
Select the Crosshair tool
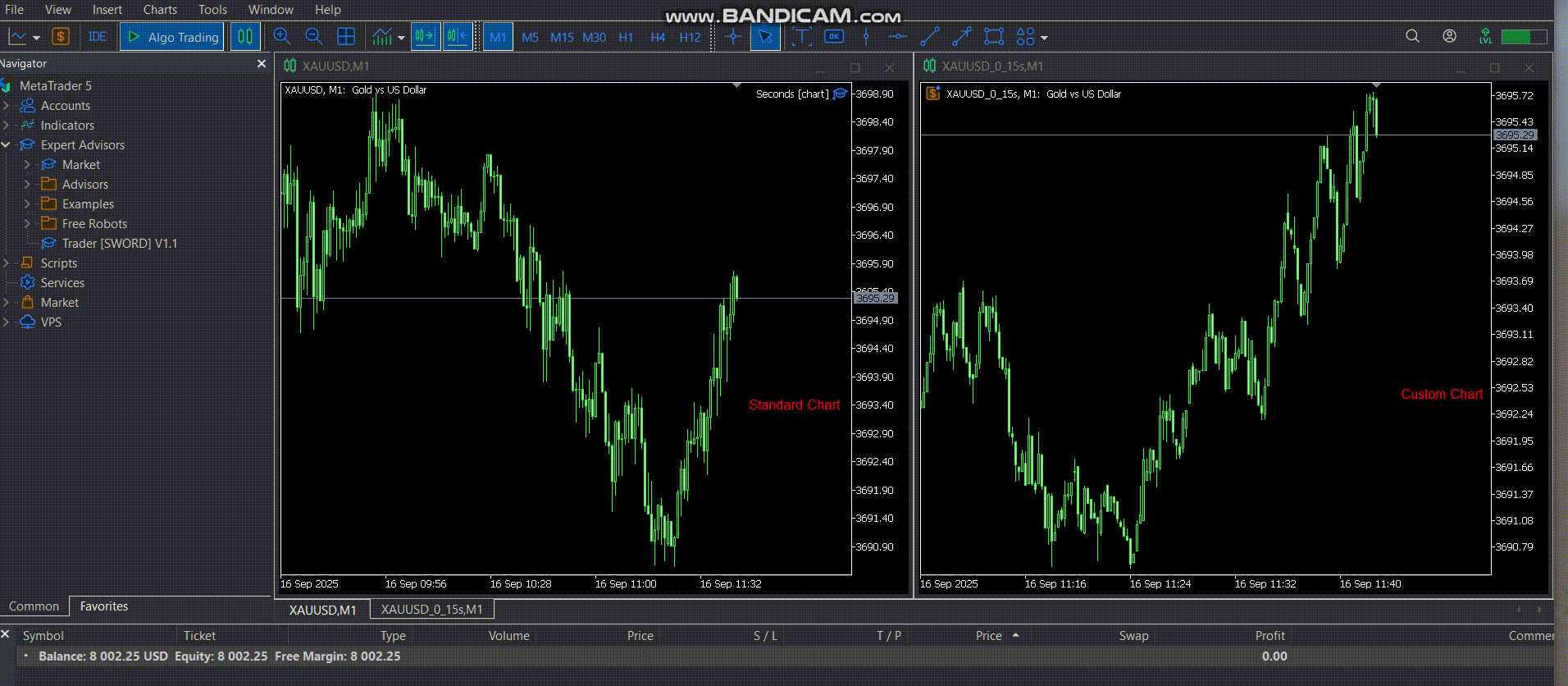(x=733, y=37)
